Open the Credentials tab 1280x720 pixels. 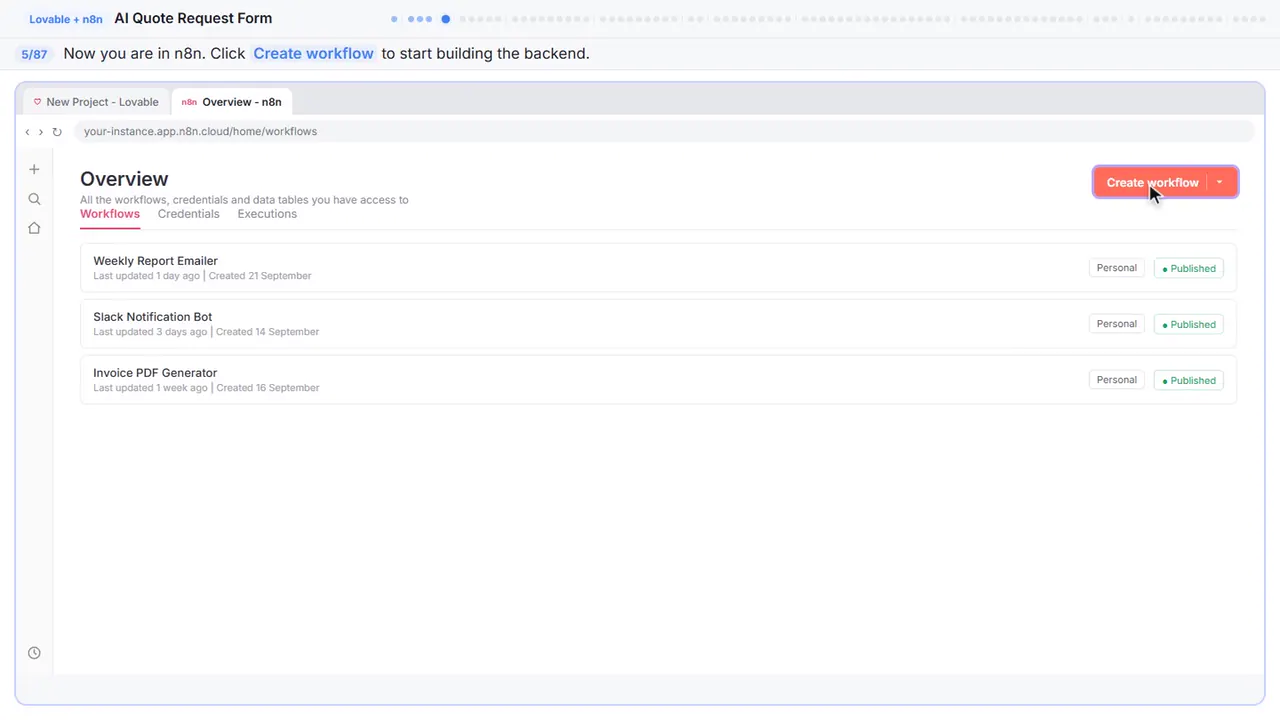188,214
